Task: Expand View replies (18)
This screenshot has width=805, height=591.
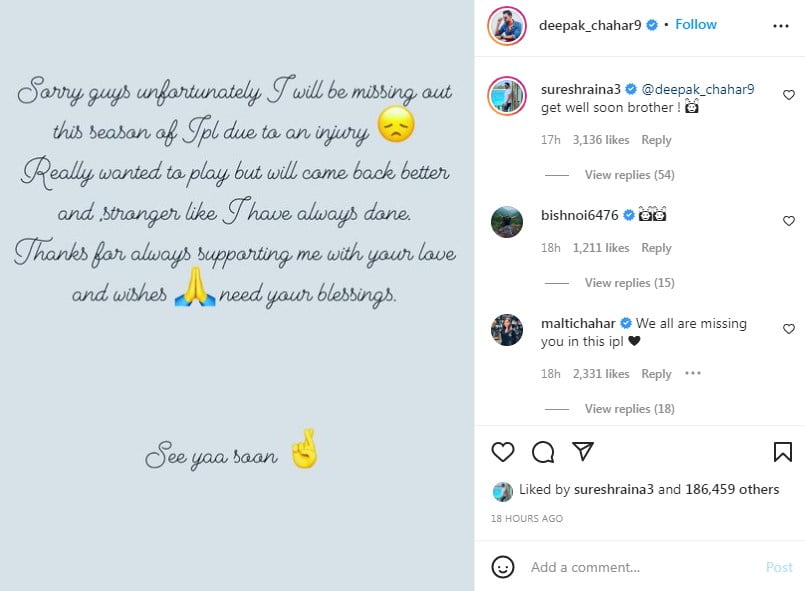Action: click(x=629, y=409)
